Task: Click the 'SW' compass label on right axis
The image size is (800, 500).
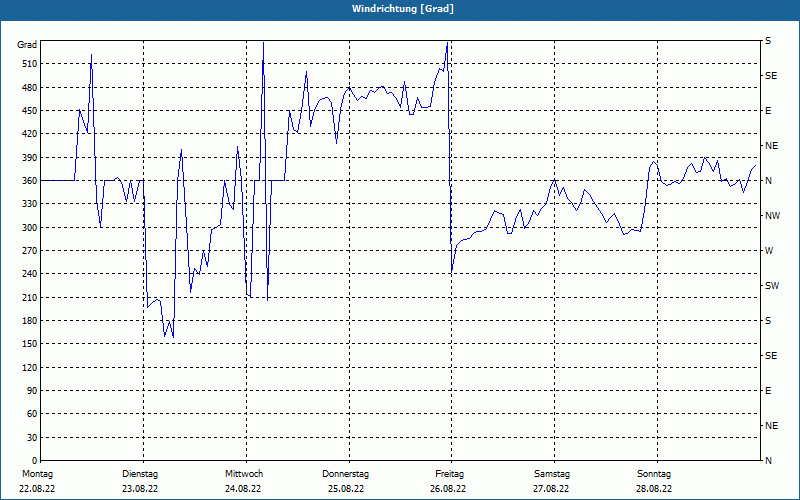Action: click(772, 286)
